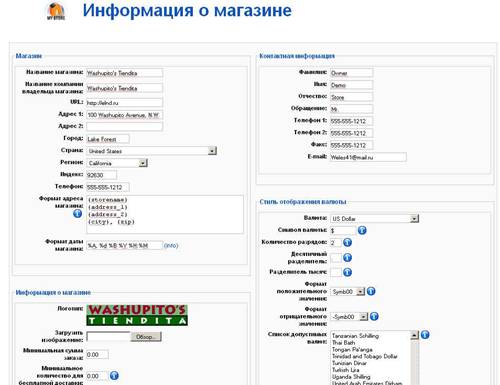
Task: Open the US Dollar currency dropdown
Action: [x=374, y=219]
